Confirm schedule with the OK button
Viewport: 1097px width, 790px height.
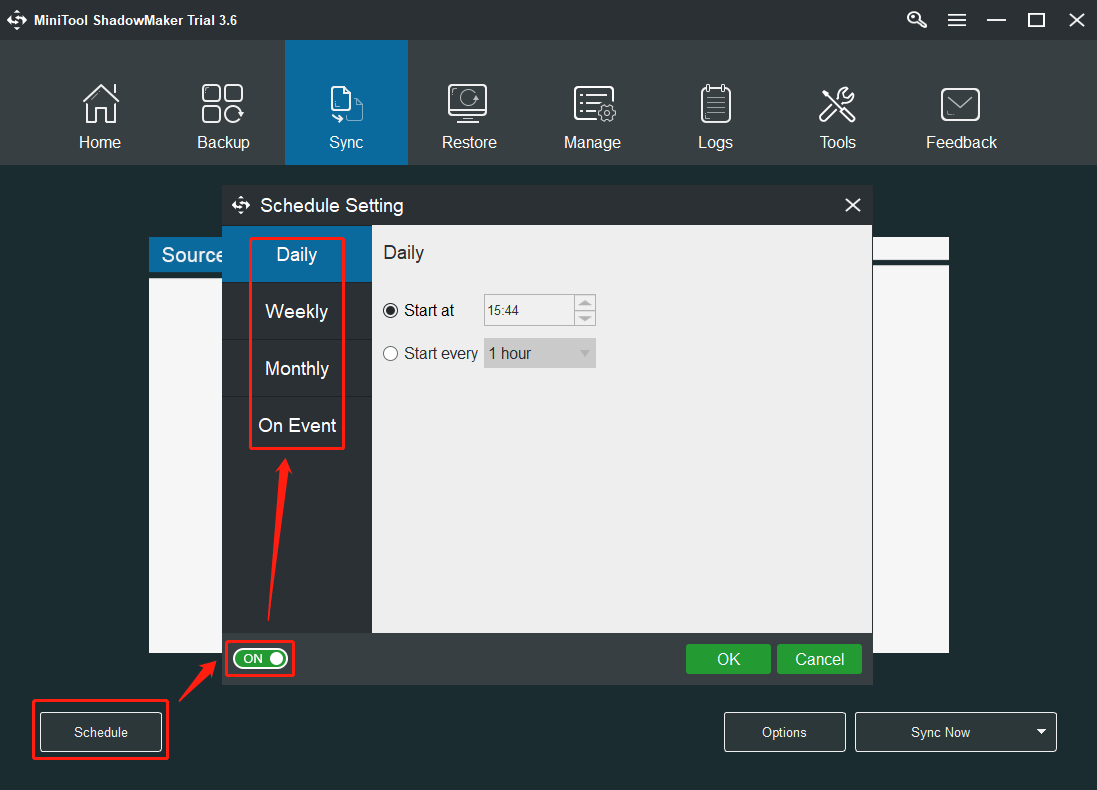(728, 659)
